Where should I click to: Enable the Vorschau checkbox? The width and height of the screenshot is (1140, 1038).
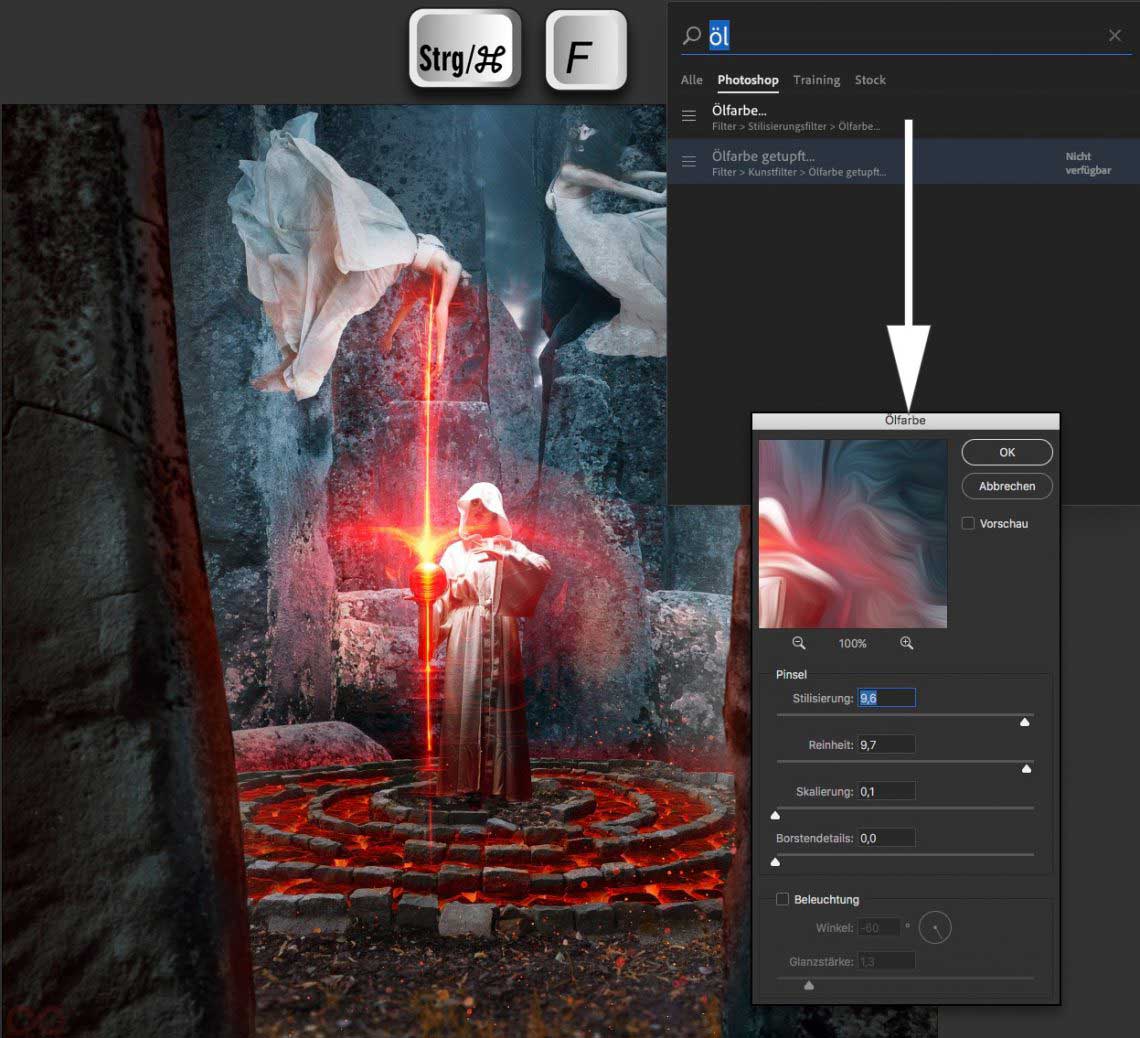pos(968,523)
